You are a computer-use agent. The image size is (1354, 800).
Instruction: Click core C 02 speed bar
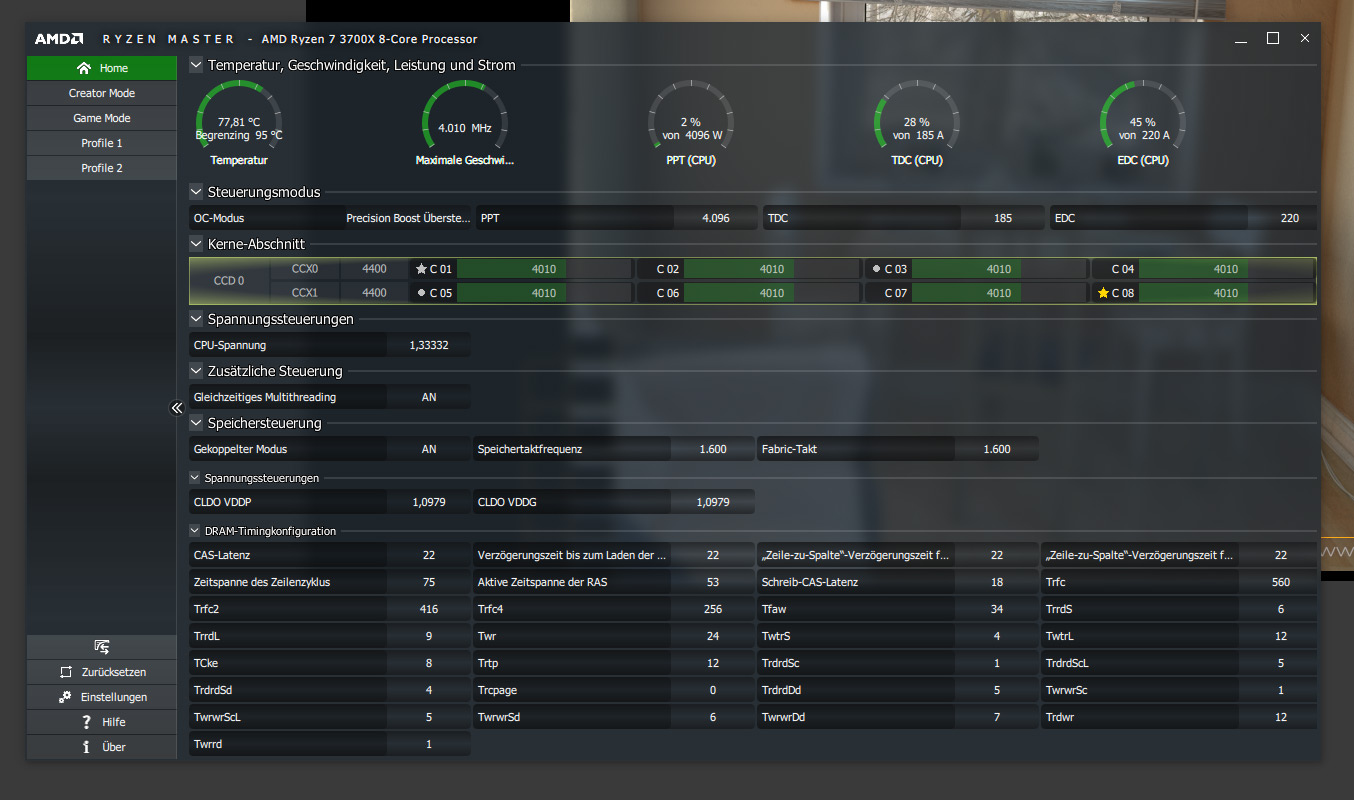coord(771,269)
